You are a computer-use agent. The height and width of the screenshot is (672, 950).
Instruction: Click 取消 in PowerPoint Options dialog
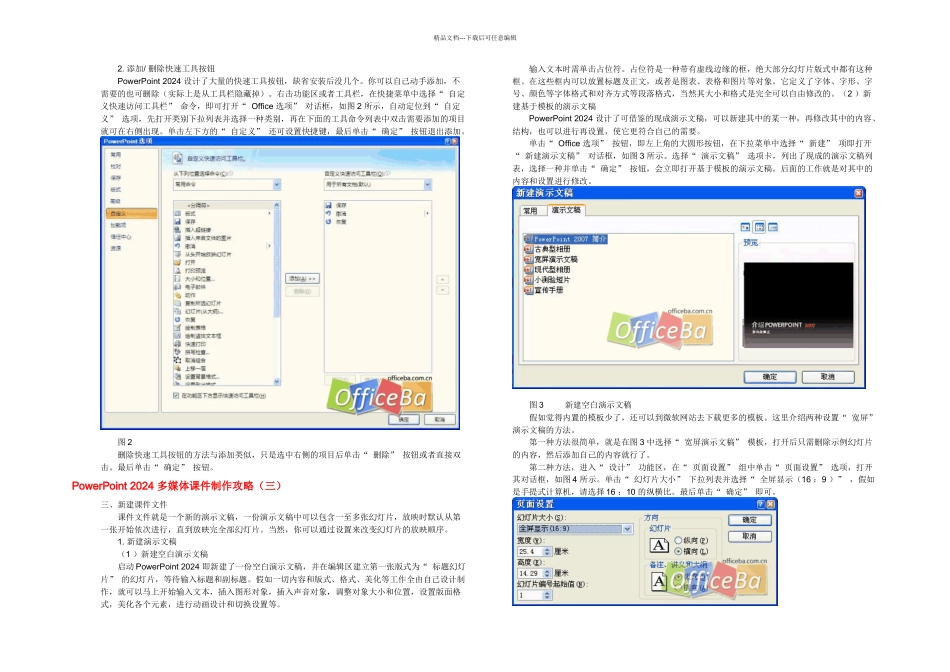point(439,419)
